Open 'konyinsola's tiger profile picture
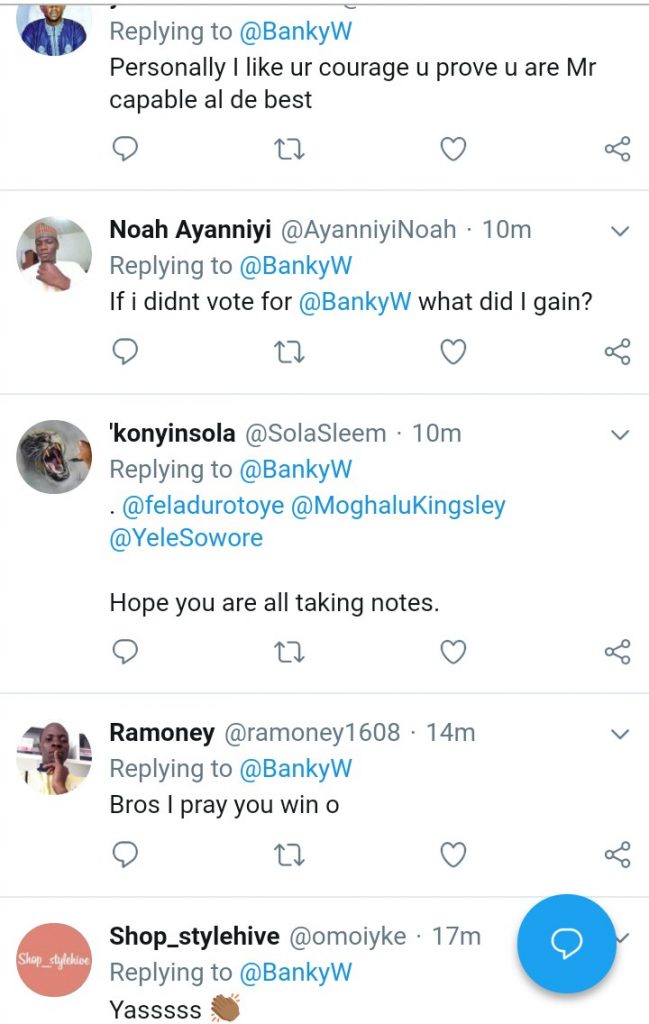Screen dimensions: 649x1024 pos(54,456)
